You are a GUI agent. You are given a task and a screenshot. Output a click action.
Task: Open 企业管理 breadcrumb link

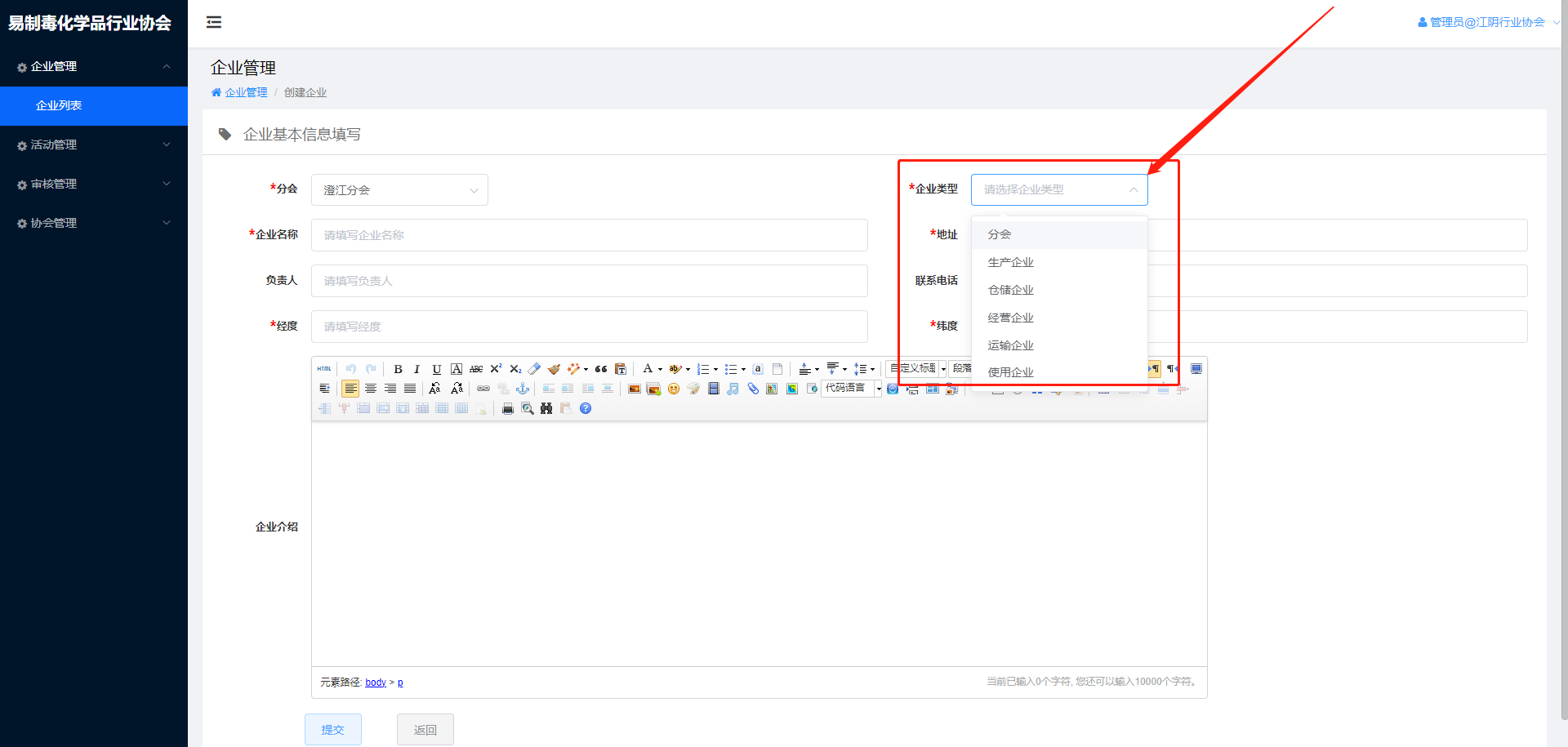pyautogui.click(x=246, y=92)
